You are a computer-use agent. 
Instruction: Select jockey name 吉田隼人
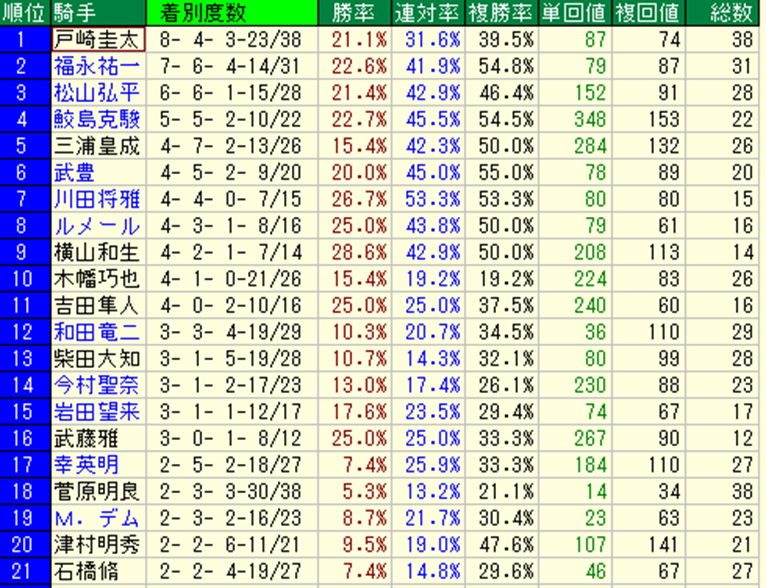click(x=97, y=306)
